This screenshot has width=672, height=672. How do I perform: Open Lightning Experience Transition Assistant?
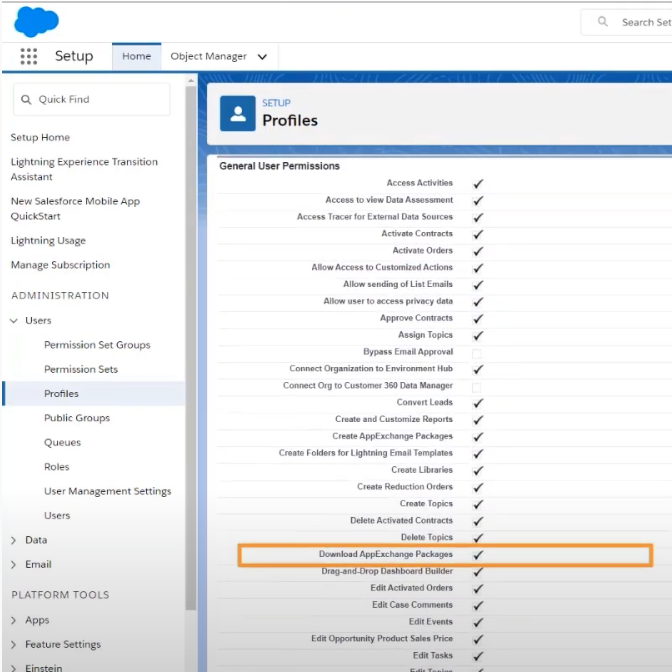click(x=84, y=169)
